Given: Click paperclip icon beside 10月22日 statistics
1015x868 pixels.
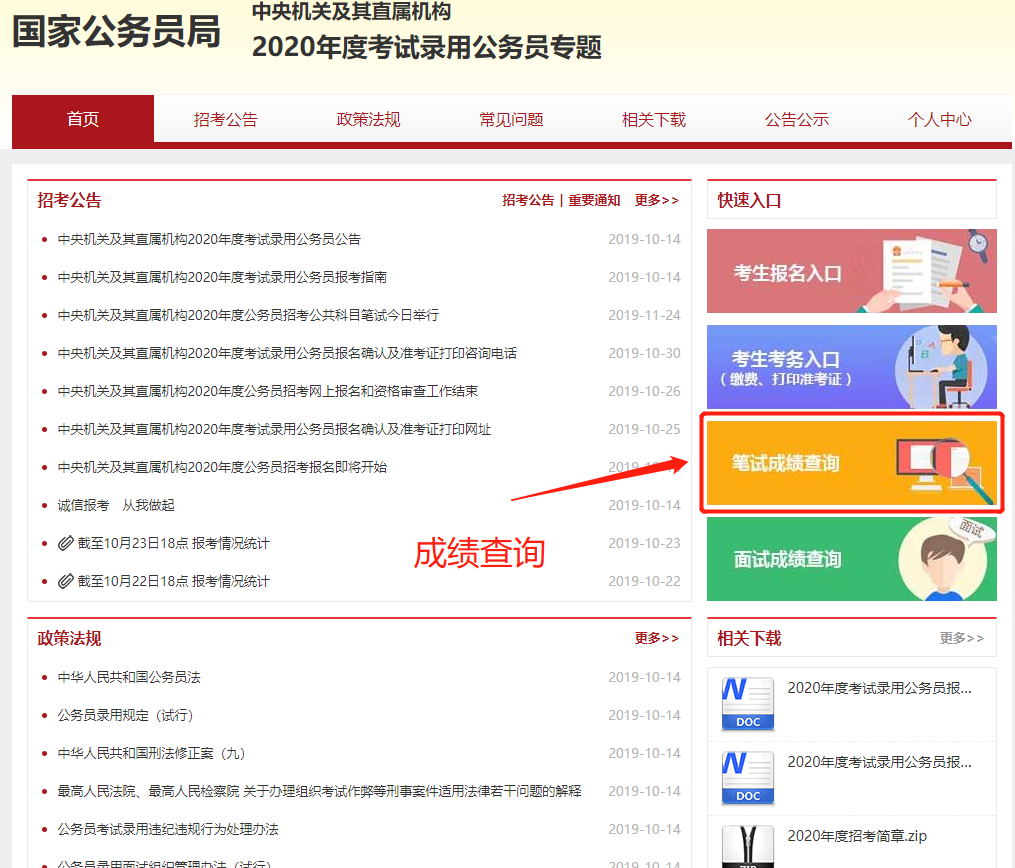Looking at the screenshot, I should click(66, 581).
